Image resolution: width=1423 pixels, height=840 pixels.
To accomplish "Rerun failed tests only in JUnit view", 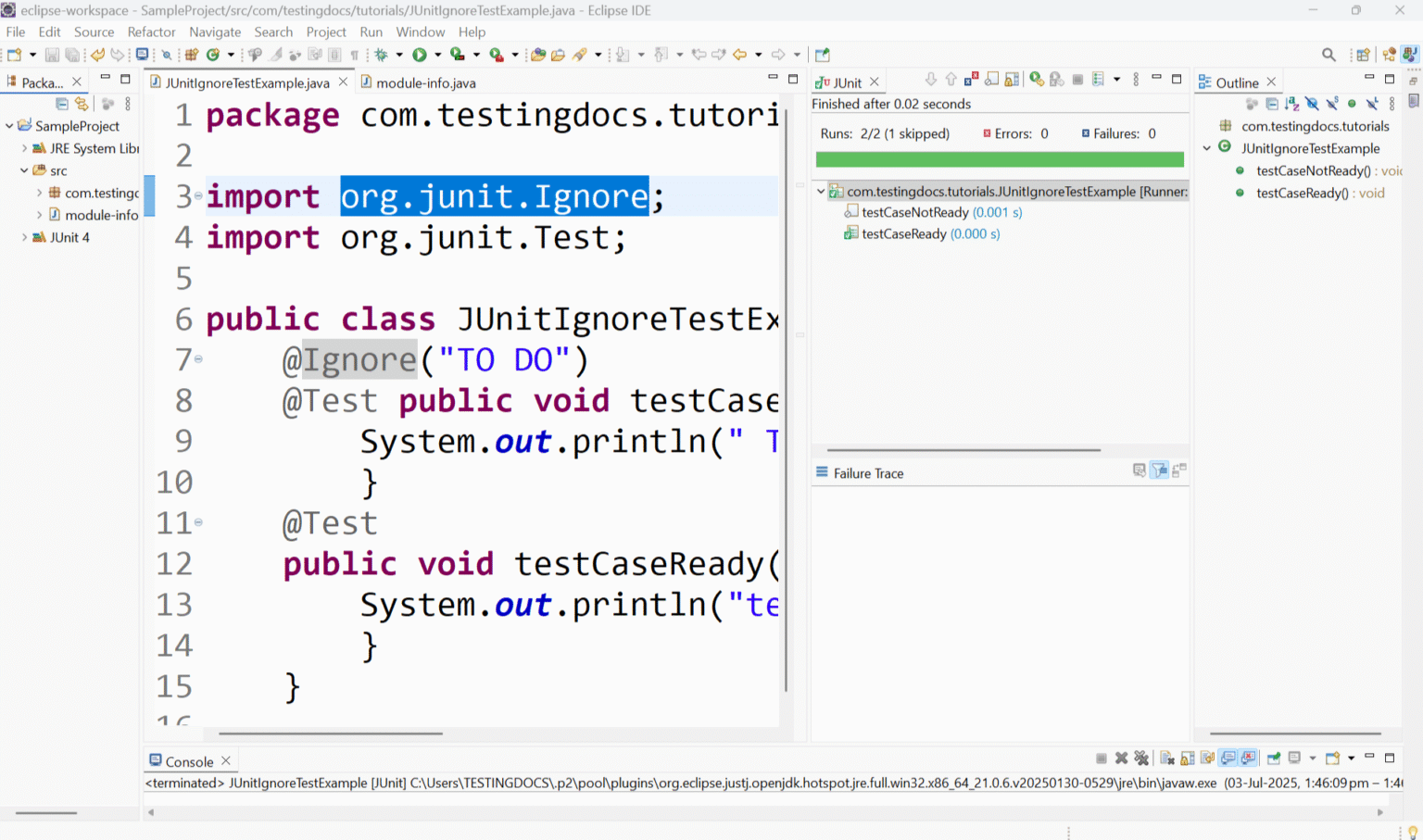I will tap(1057, 80).
